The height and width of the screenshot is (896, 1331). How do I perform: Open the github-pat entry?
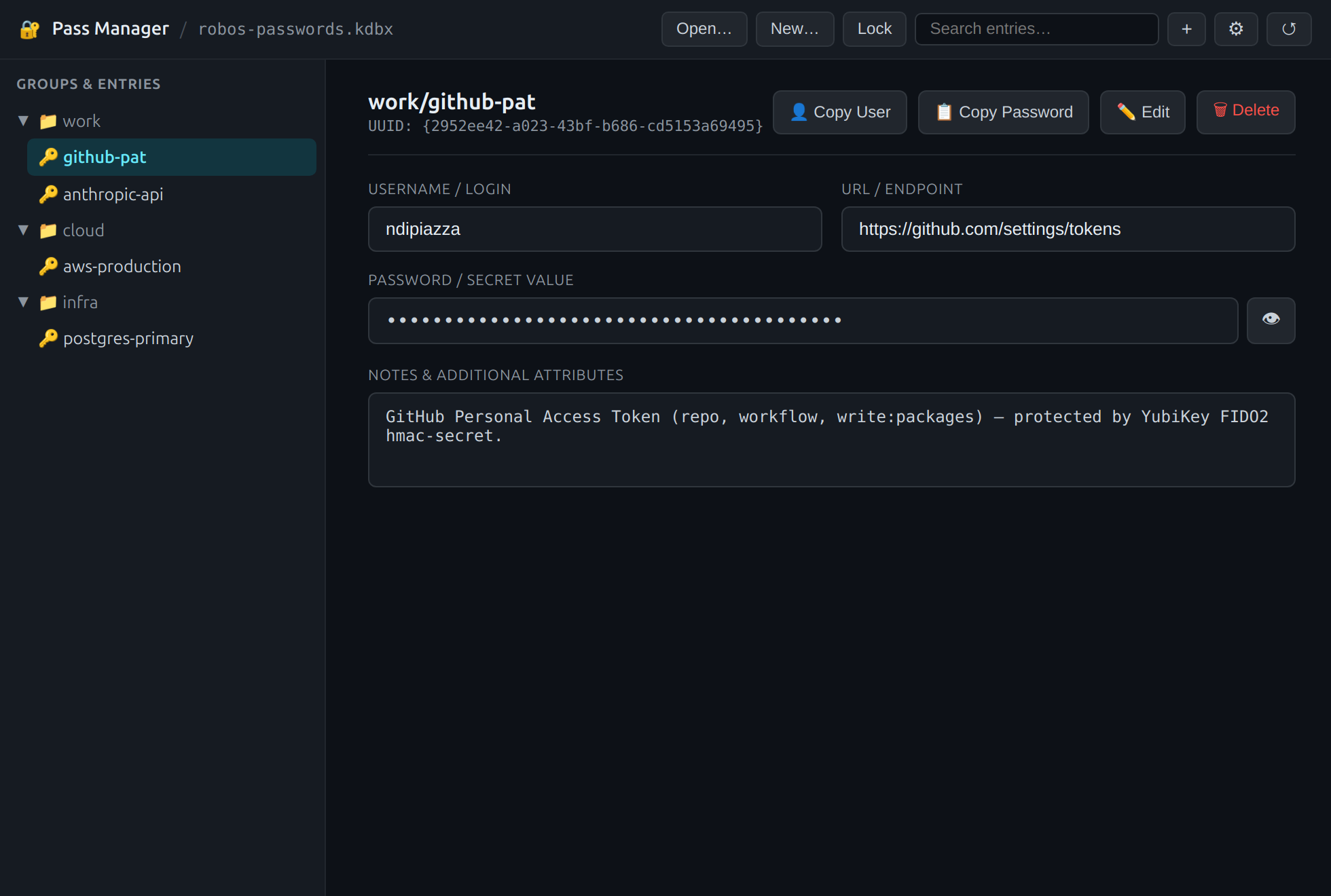[172, 157]
